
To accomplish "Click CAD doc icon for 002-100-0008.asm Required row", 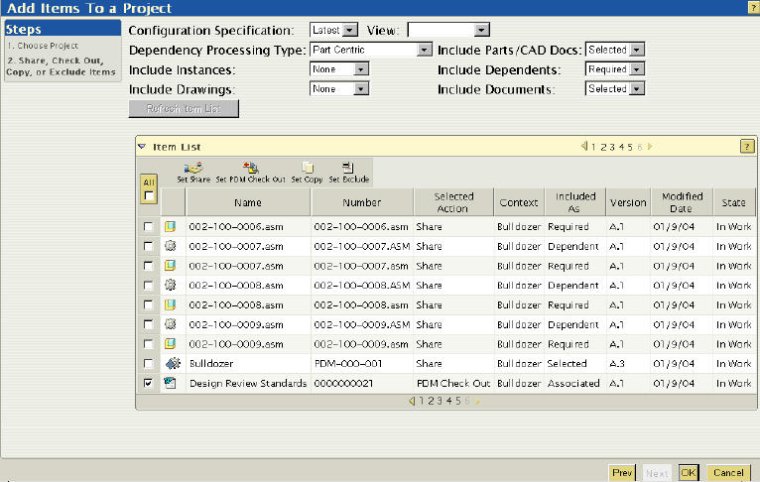I will tap(170, 305).
